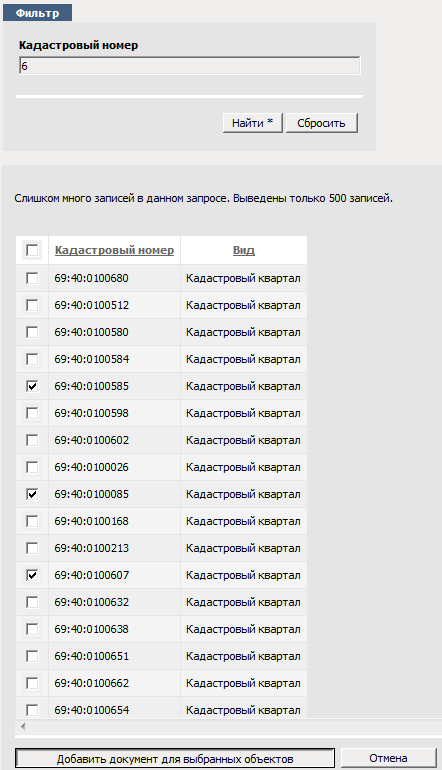Click the Найти search button
Viewport: 442px width, 770px height.
(252, 123)
